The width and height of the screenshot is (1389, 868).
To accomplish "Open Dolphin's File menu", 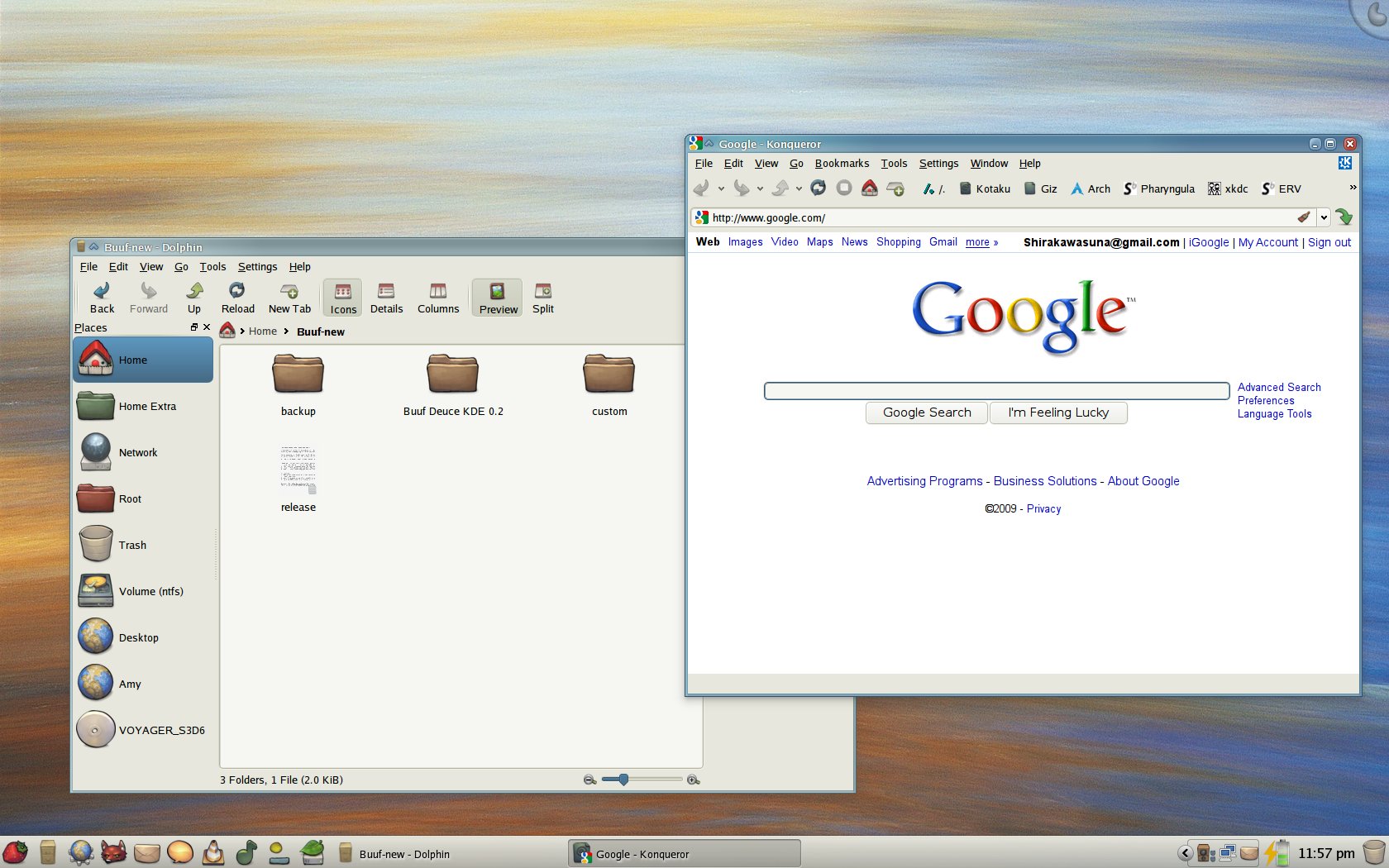I will click(x=88, y=266).
